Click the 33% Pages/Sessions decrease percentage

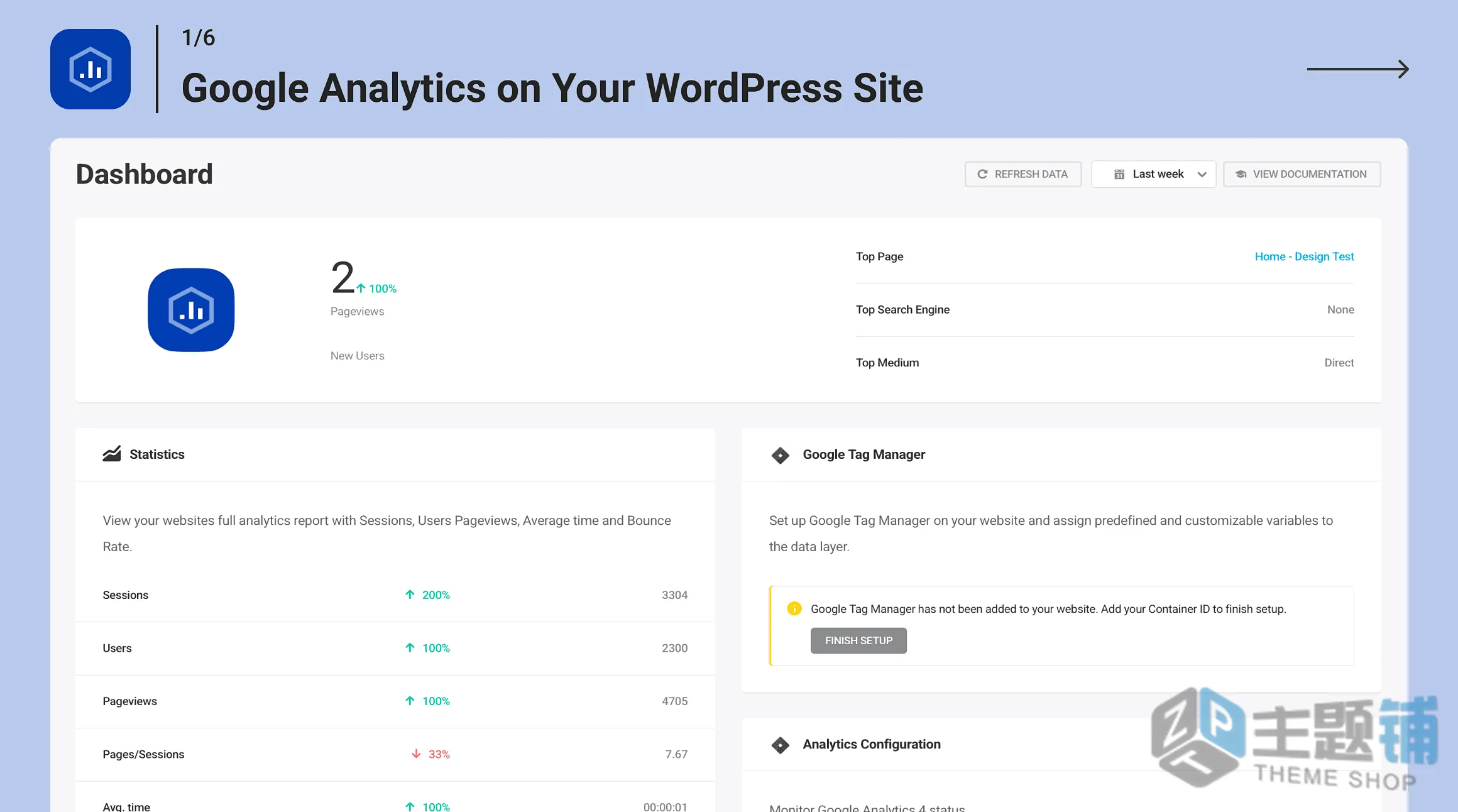pyautogui.click(x=439, y=754)
